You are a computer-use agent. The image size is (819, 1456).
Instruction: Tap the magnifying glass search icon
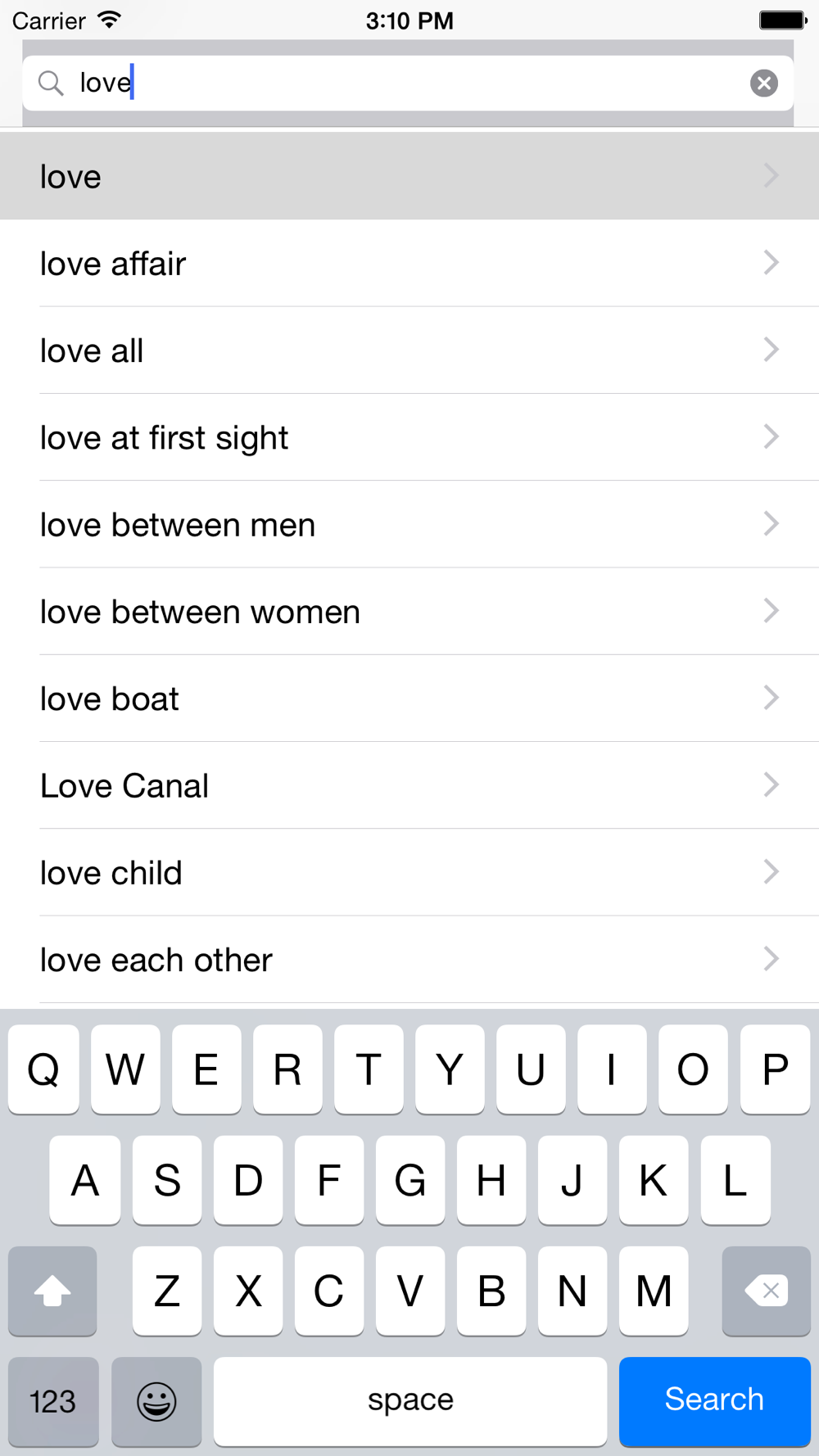51,83
